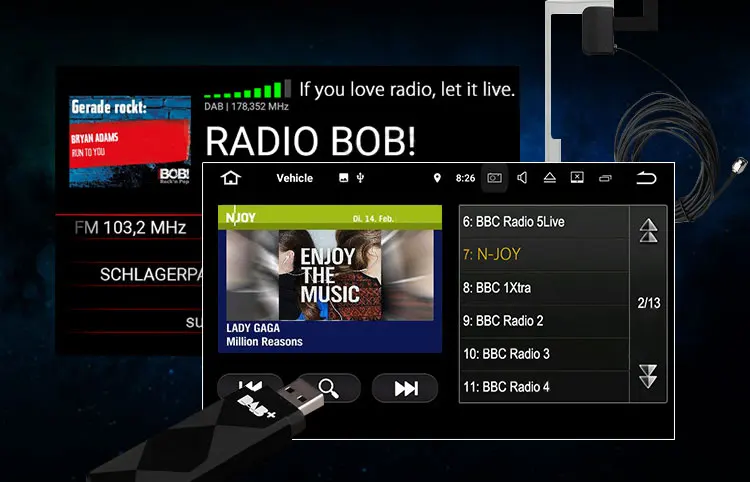Select station 7: N-JOY
This screenshot has height=482, width=750.
pyautogui.click(x=544, y=254)
